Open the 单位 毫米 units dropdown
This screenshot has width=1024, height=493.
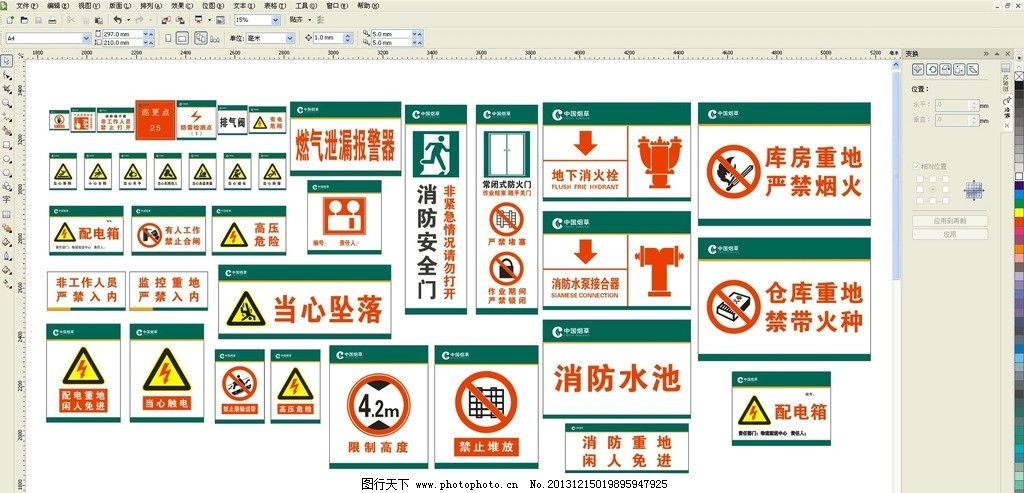(x=290, y=39)
